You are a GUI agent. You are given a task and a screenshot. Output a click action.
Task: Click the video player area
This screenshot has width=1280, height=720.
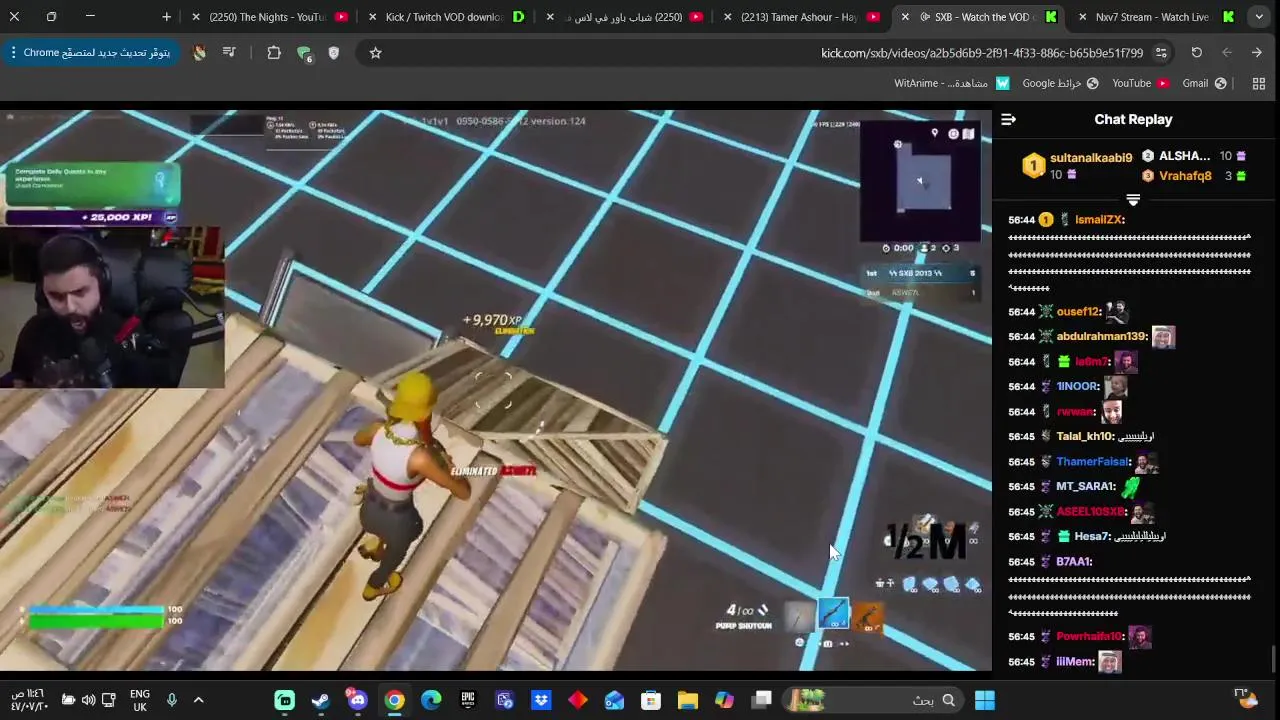496,390
